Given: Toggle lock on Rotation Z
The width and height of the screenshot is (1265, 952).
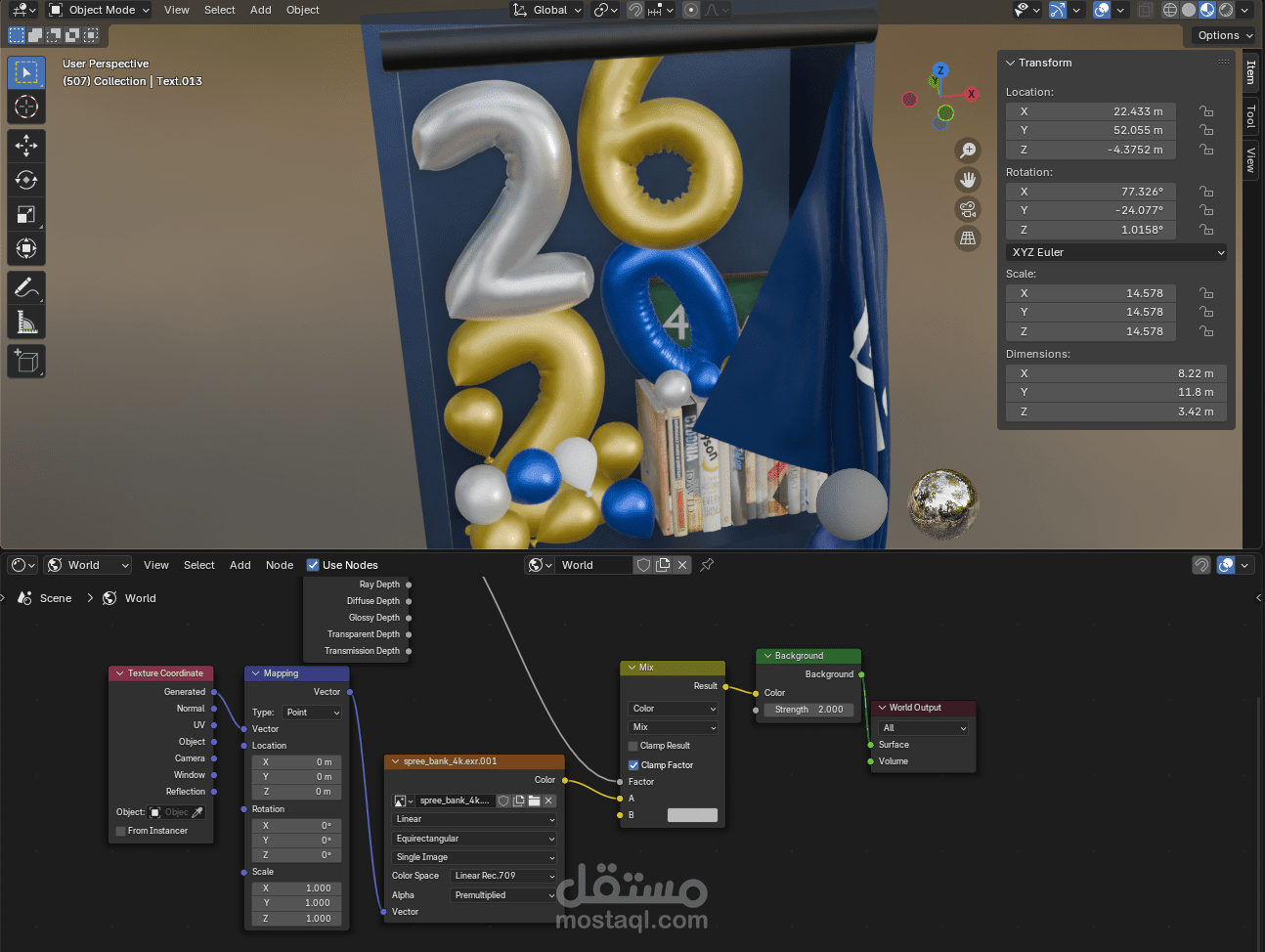Looking at the screenshot, I should (x=1207, y=230).
